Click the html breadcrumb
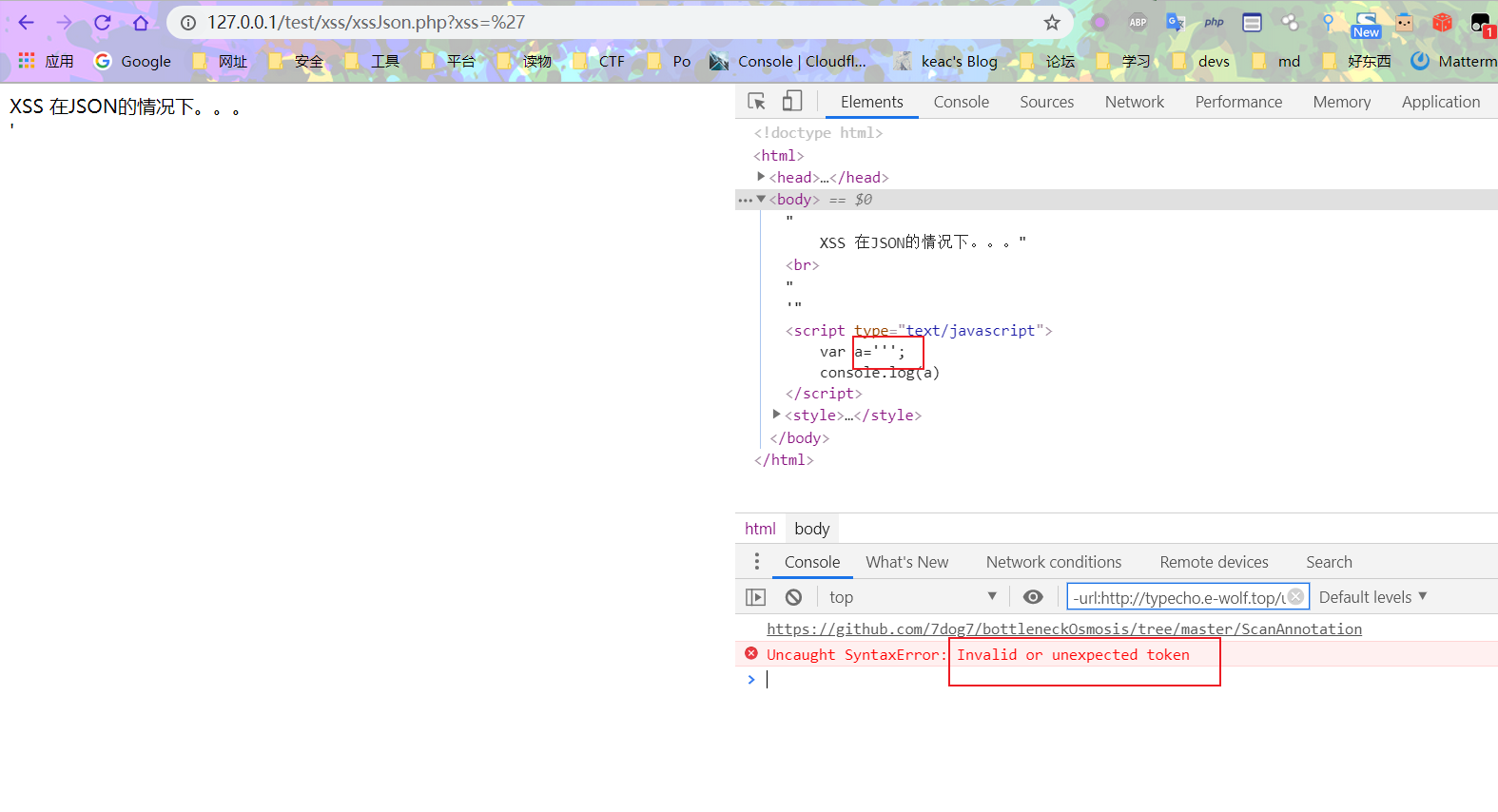This screenshot has height=812, width=1498. pyautogui.click(x=760, y=529)
